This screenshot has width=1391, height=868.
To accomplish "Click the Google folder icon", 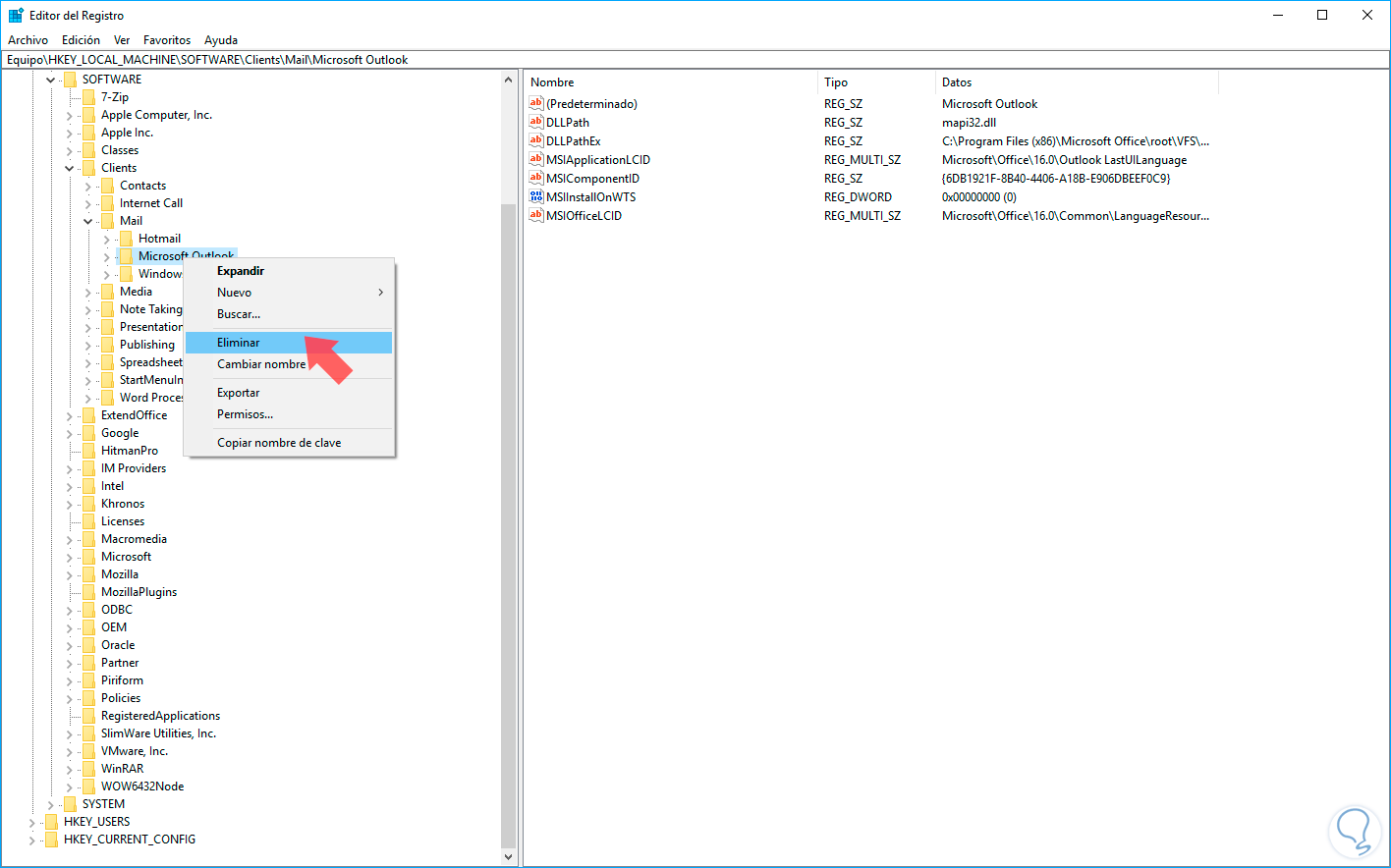I will (88, 433).
